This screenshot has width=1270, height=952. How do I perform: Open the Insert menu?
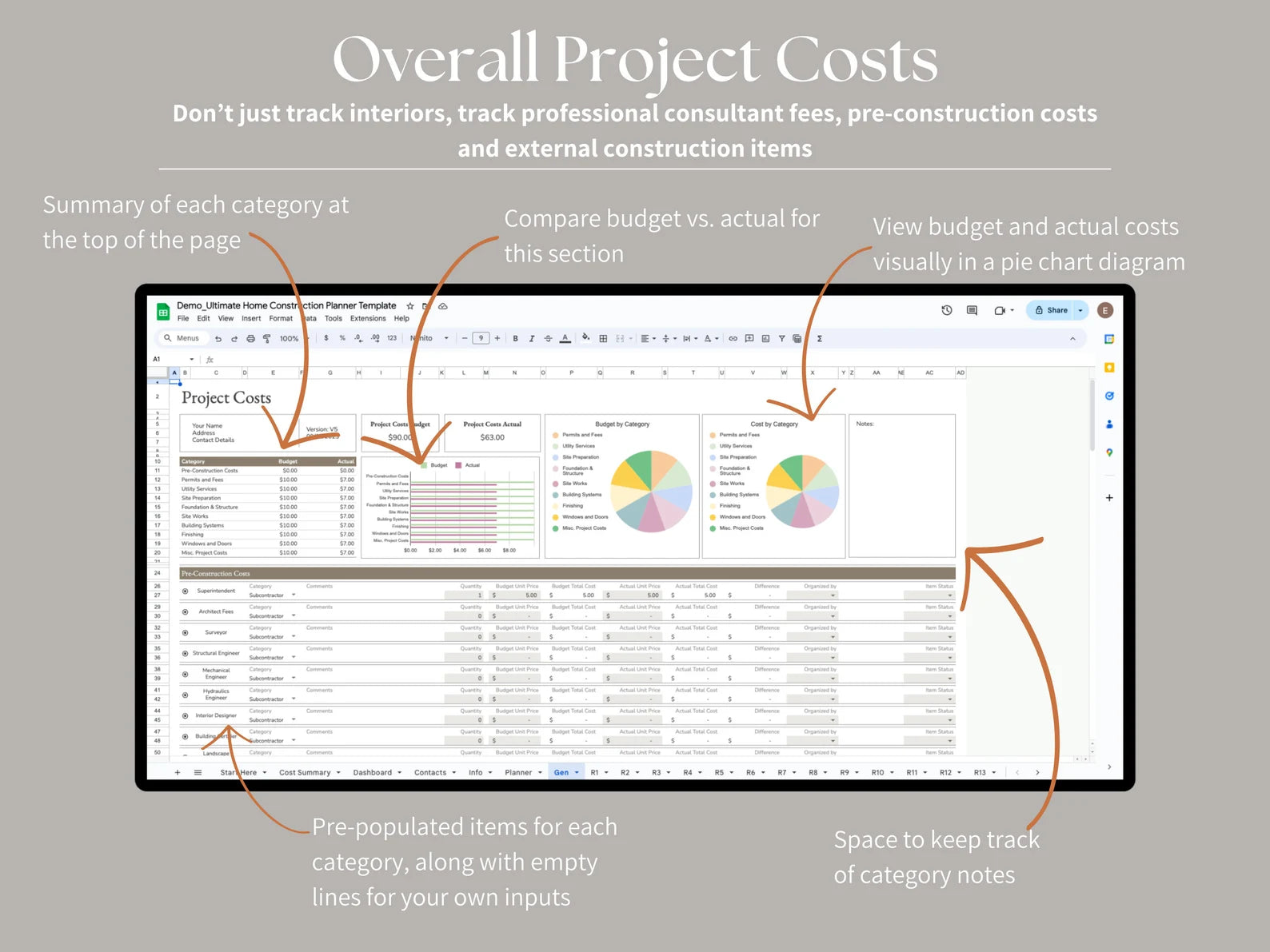pyautogui.click(x=251, y=318)
